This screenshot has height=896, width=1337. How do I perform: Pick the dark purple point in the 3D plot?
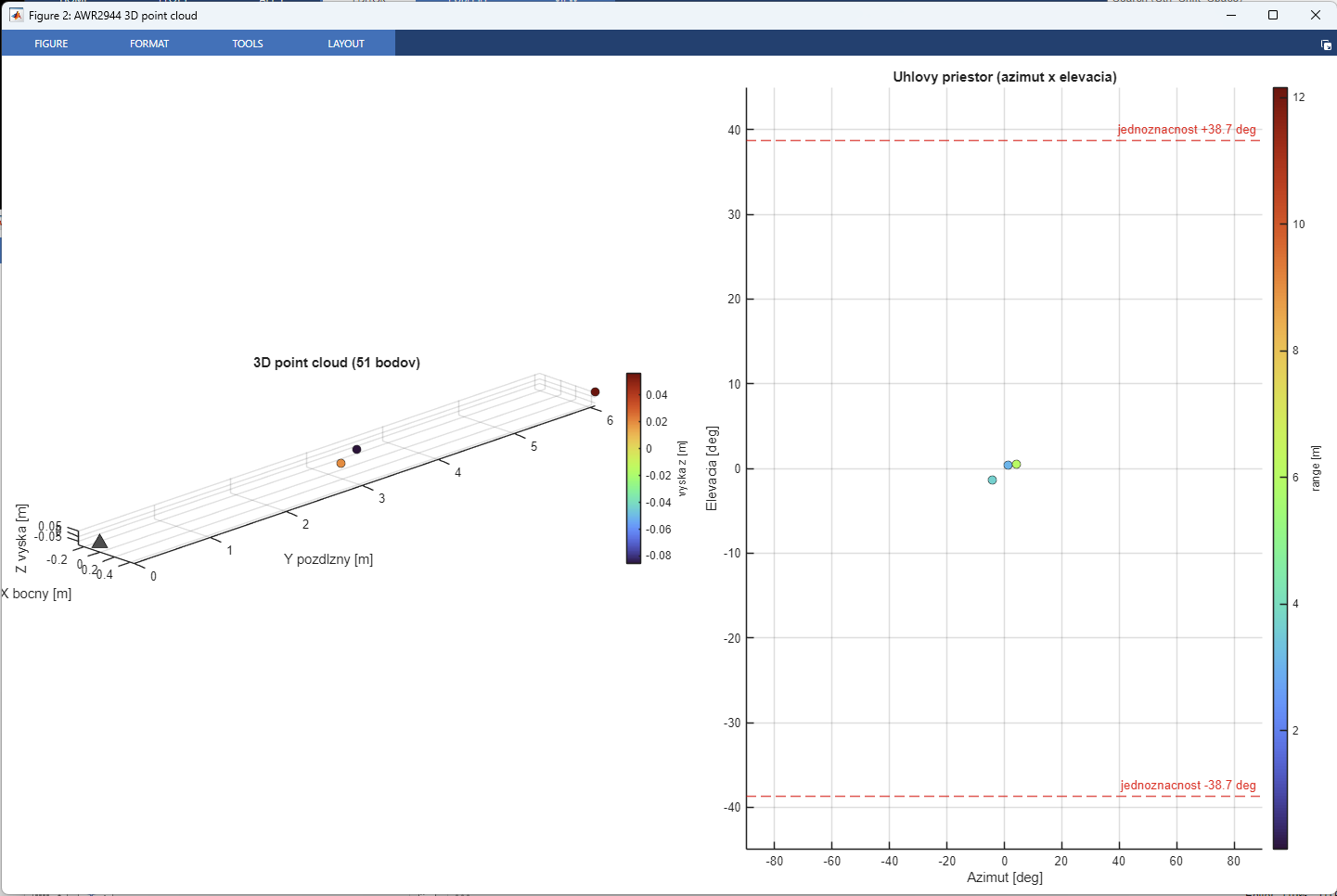(356, 449)
